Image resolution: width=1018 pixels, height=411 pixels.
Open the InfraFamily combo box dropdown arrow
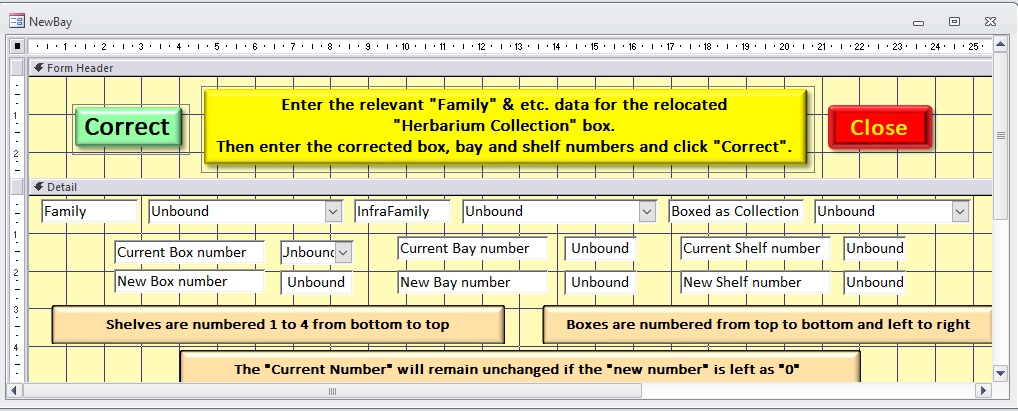tap(647, 212)
